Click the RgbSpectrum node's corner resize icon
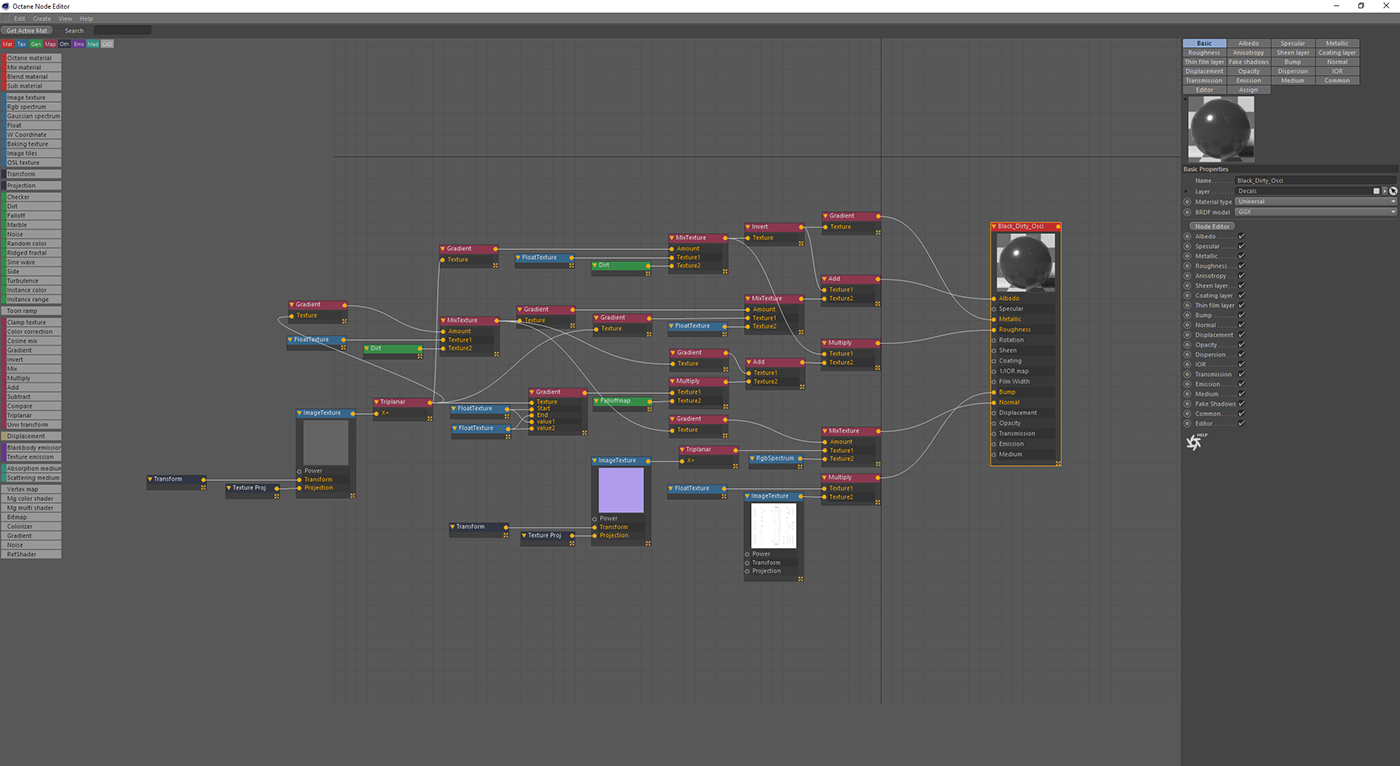 (x=802, y=466)
